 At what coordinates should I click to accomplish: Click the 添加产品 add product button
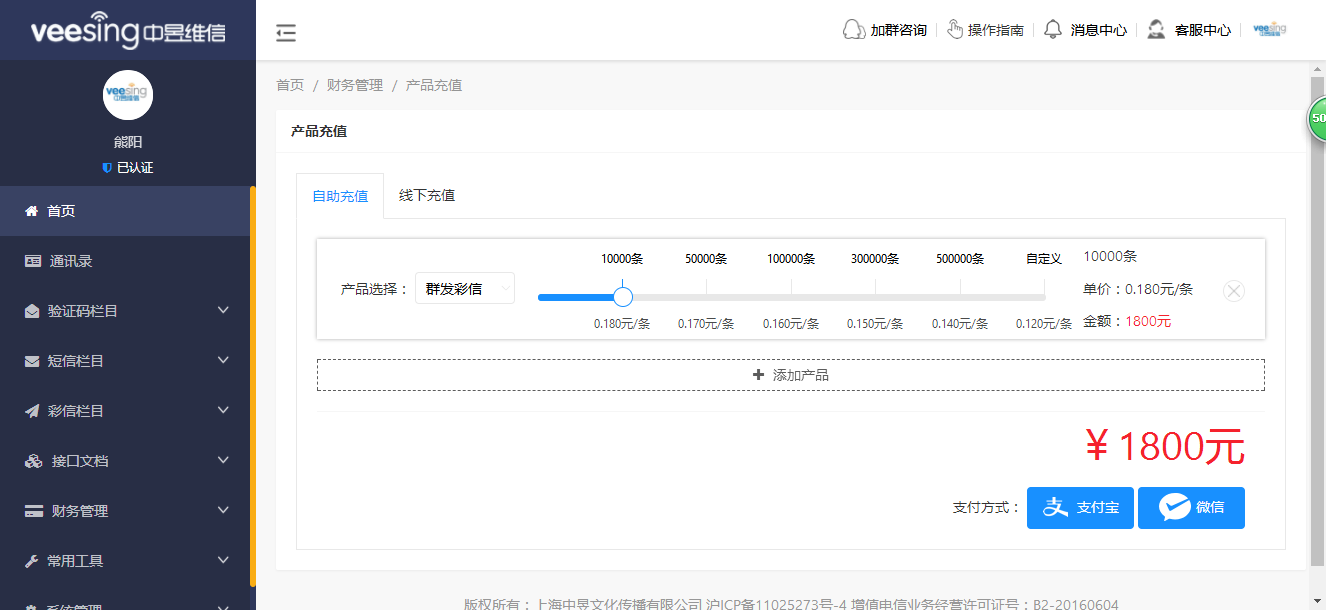click(790, 374)
